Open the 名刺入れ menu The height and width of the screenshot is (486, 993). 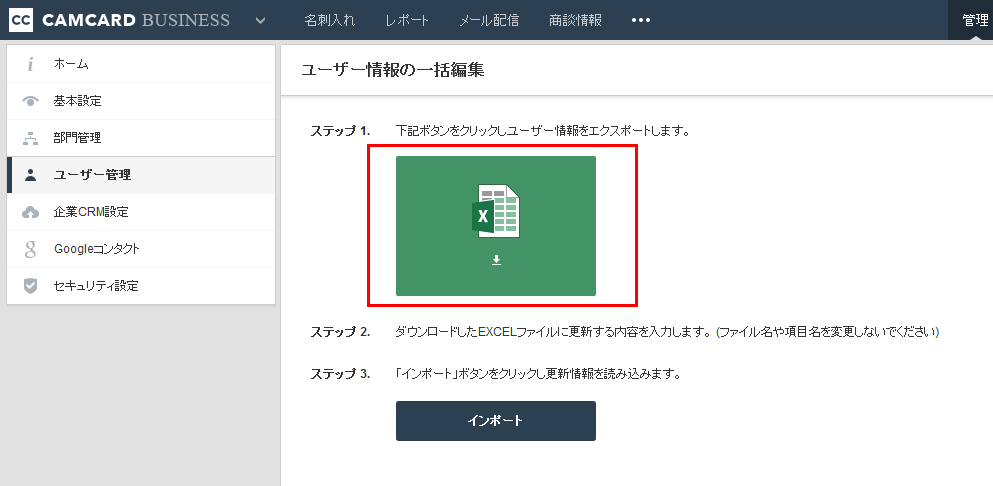click(x=329, y=20)
